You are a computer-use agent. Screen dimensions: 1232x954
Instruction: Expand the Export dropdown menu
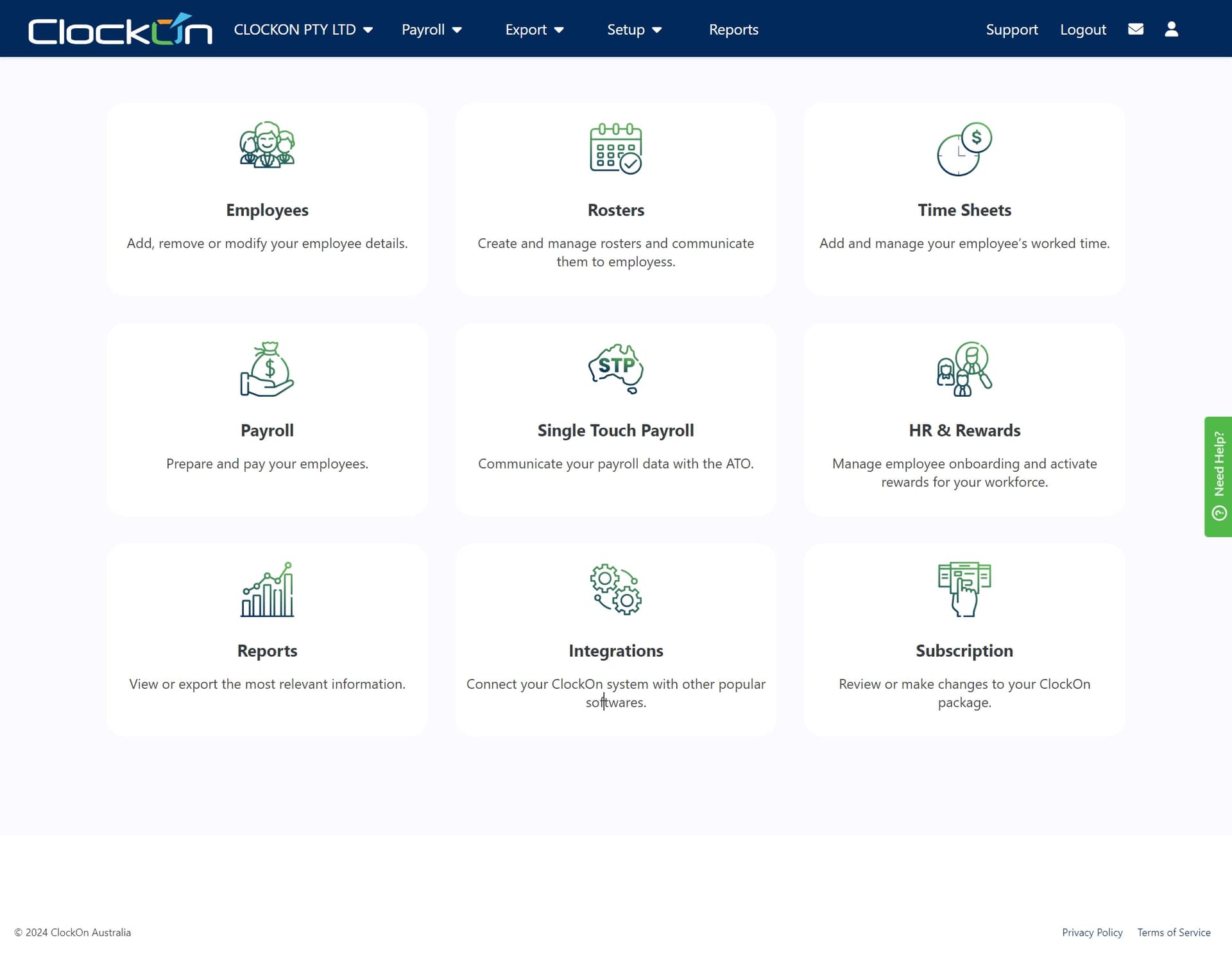535,30
